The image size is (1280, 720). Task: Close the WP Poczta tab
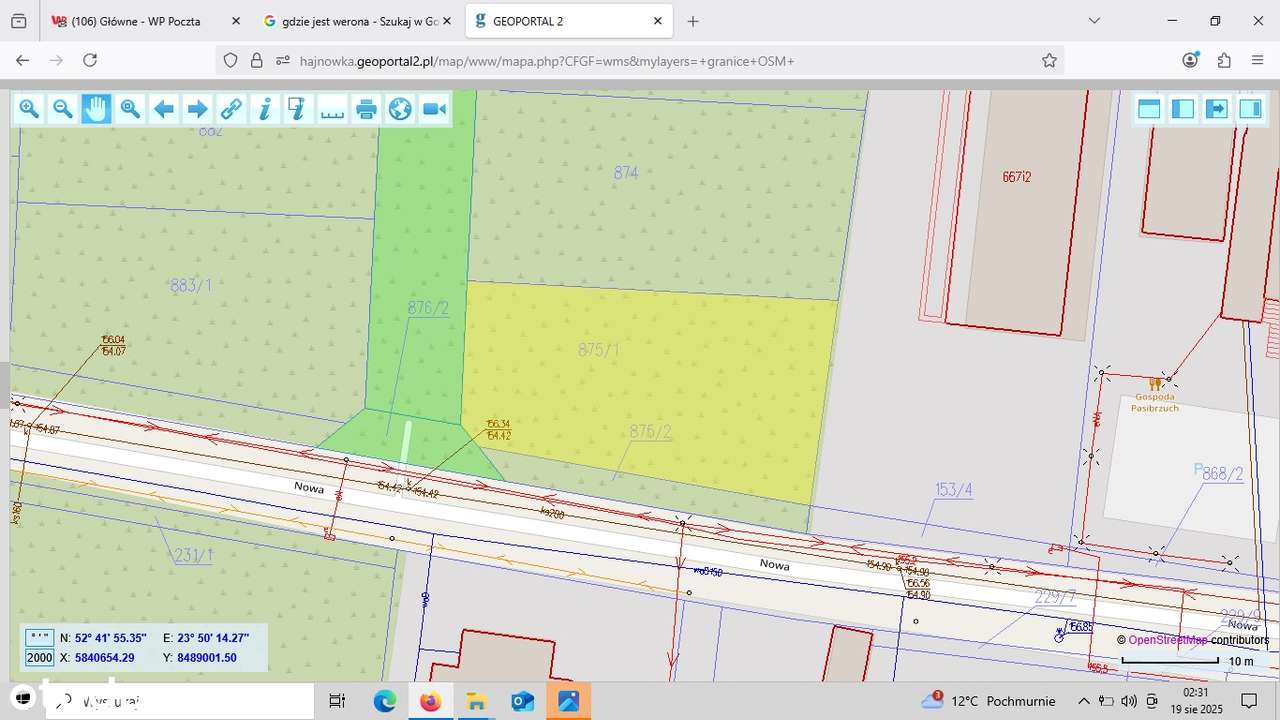click(235, 21)
